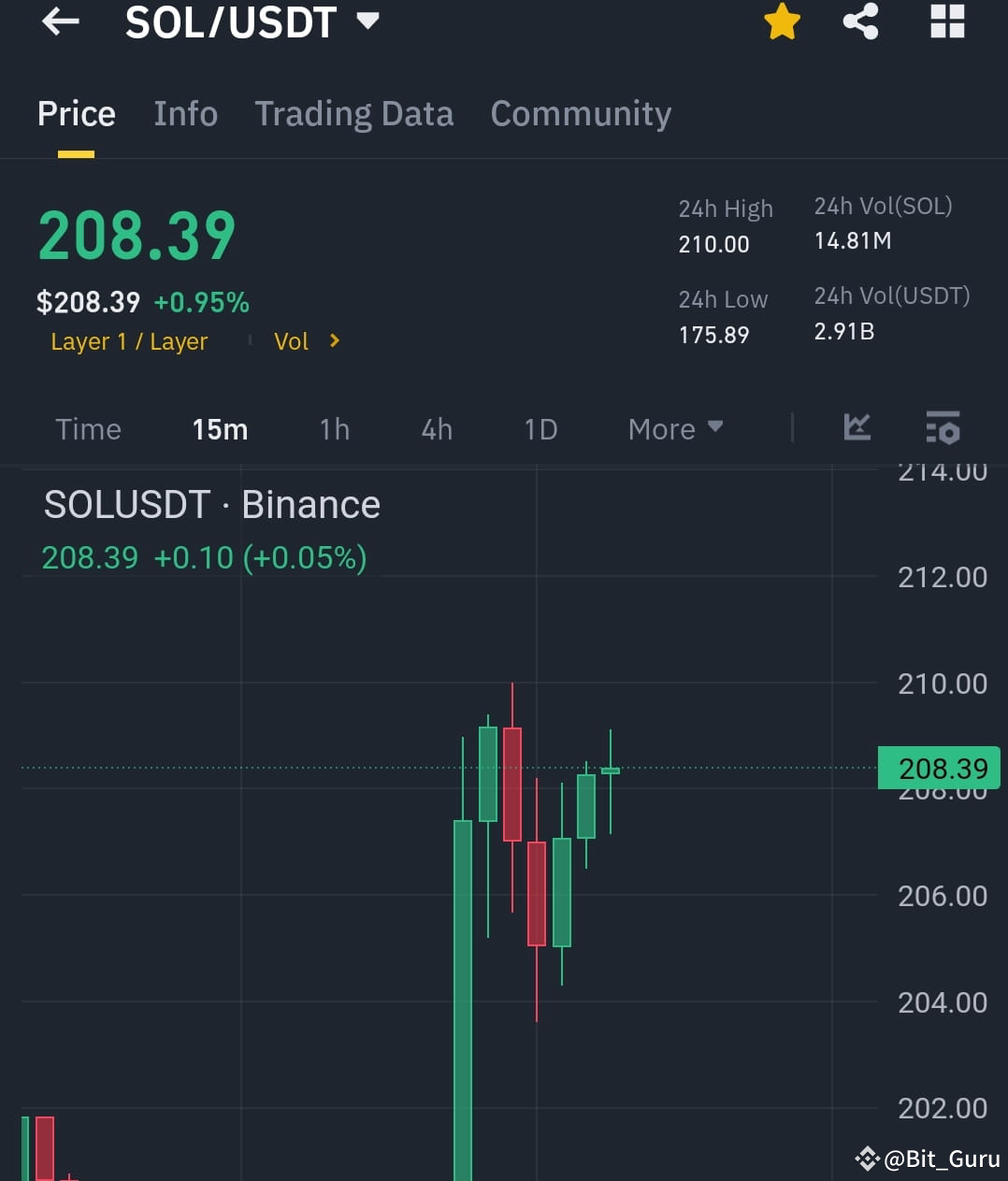Viewport: 1008px width, 1181px height.
Task: Toggle the SOL/USDT favorite star
Action: (782, 22)
